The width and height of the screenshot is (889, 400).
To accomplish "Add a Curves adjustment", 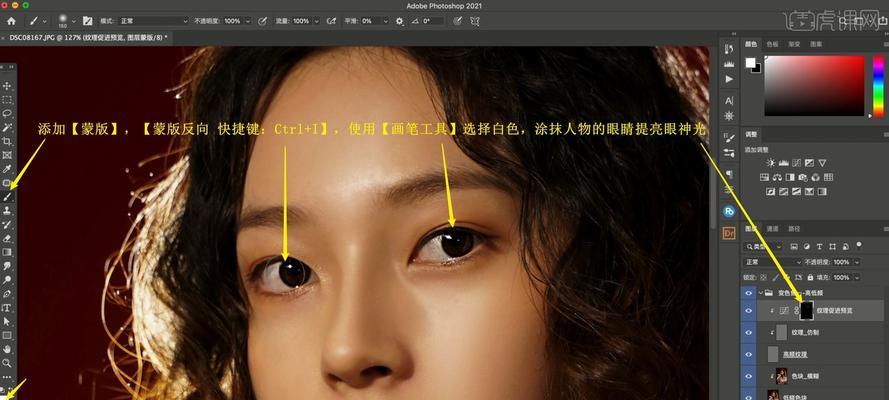I will (796, 163).
